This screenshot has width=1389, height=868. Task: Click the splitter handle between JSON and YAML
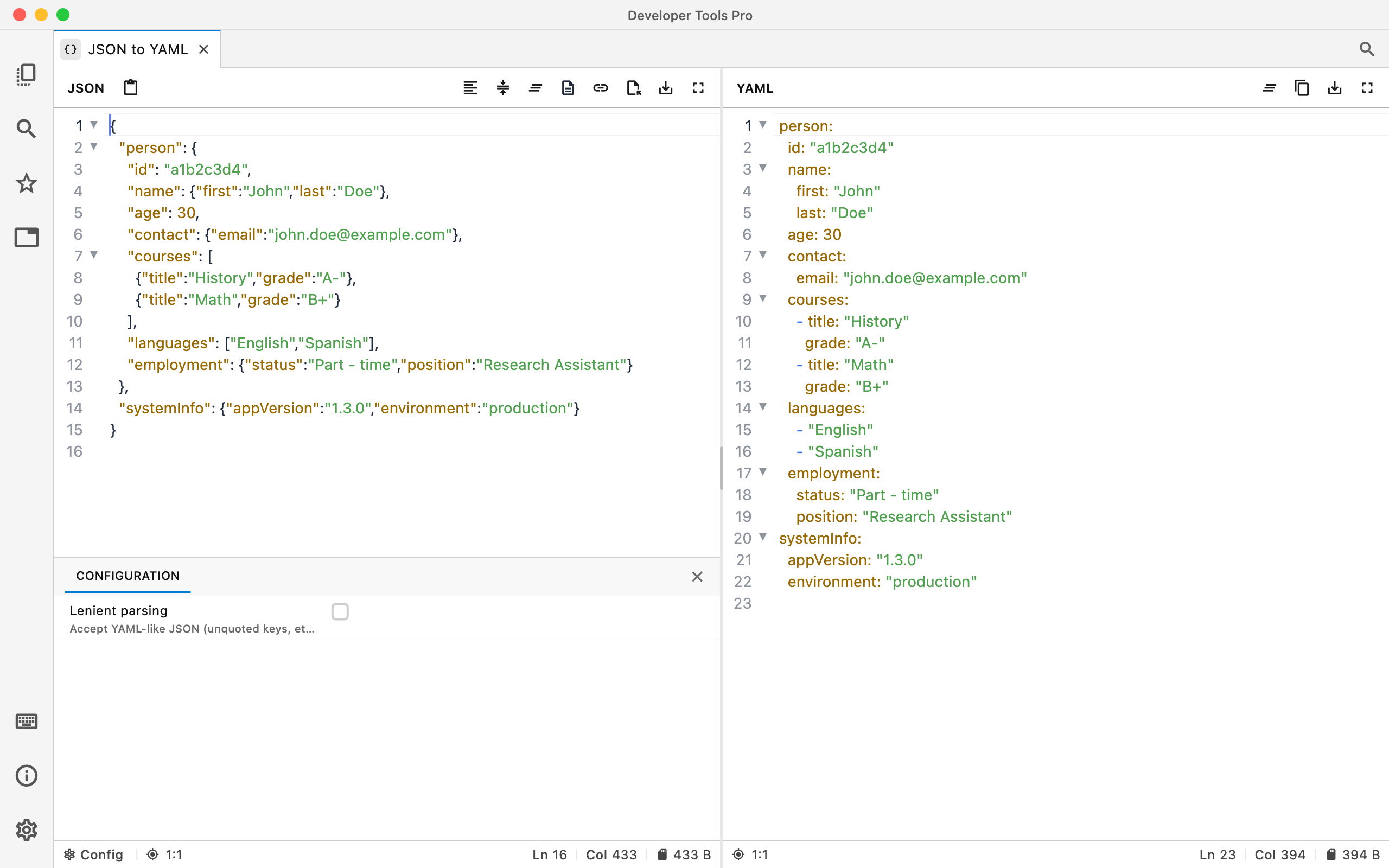click(722, 468)
